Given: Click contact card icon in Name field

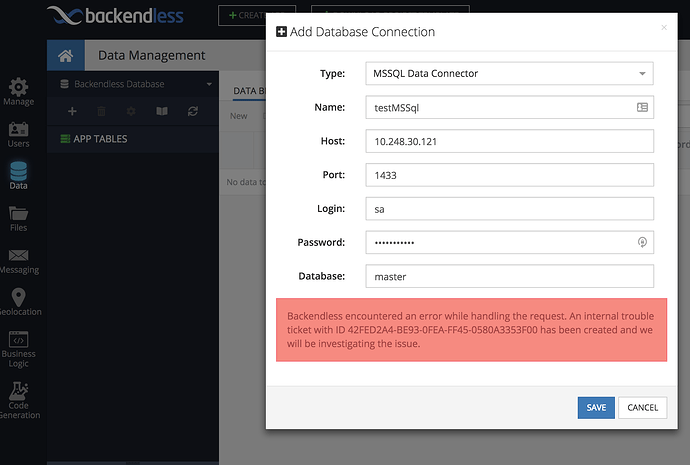Looking at the screenshot, I should coord(642,107).
